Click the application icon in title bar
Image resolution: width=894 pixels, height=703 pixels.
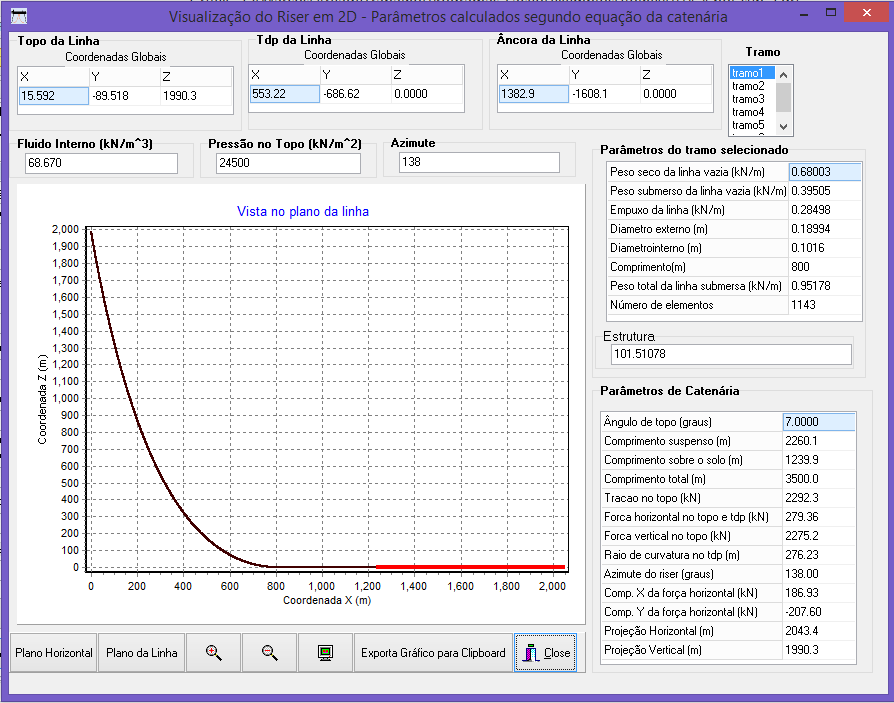click(18, 17)
